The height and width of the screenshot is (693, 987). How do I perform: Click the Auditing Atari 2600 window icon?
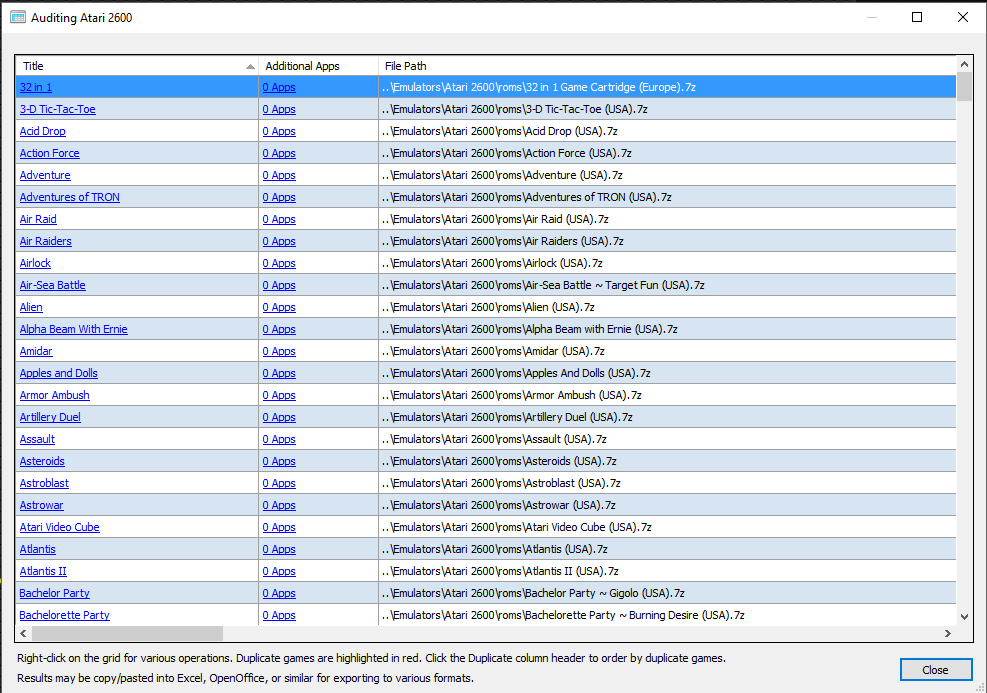[x=18, y=18]
